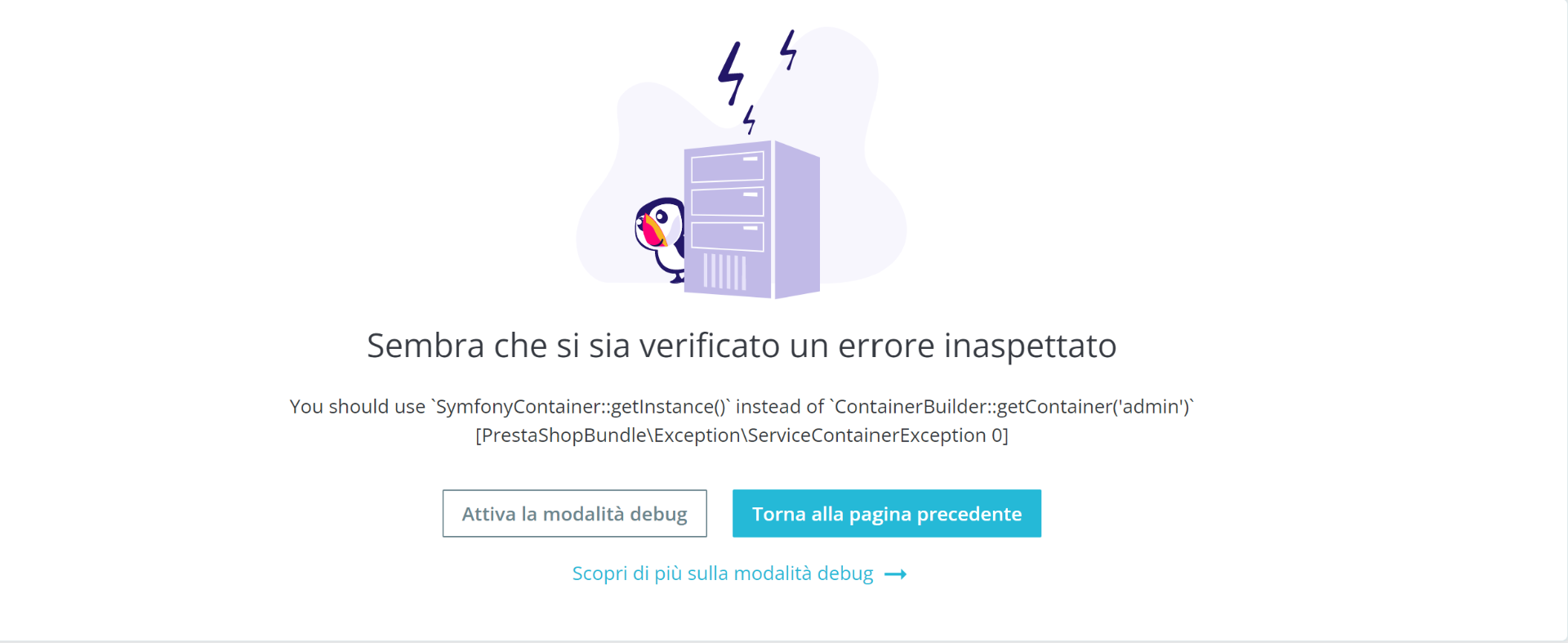Click the puffin mascot peeking behind server
The image size is (1568, 643).
click(660, 239)
